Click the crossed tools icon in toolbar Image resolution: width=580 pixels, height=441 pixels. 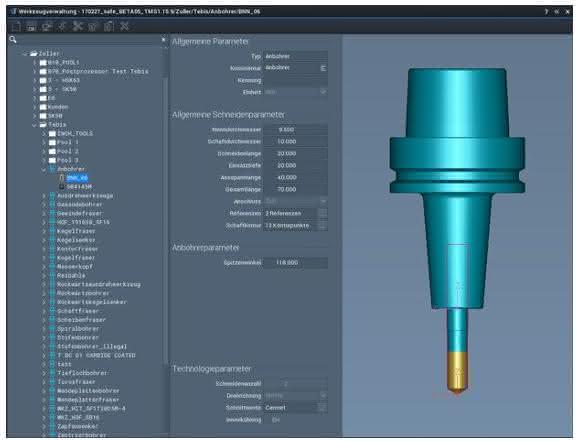pyautogui.click(x=124, y=26)
